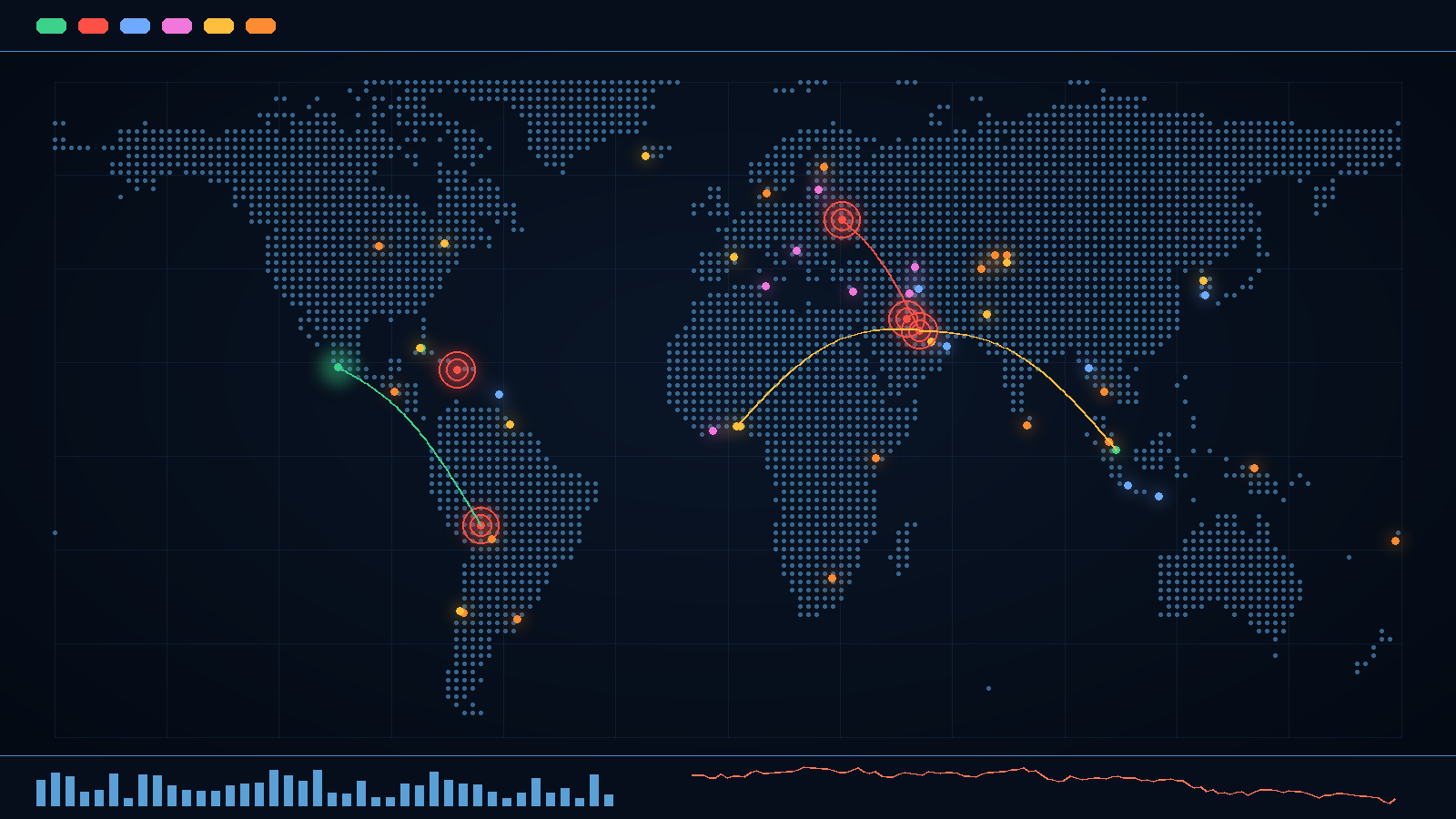The height and width of the screenshot is (819, 1456).
Task: Select the green pill in the top legend
Action: pos(51,25)
